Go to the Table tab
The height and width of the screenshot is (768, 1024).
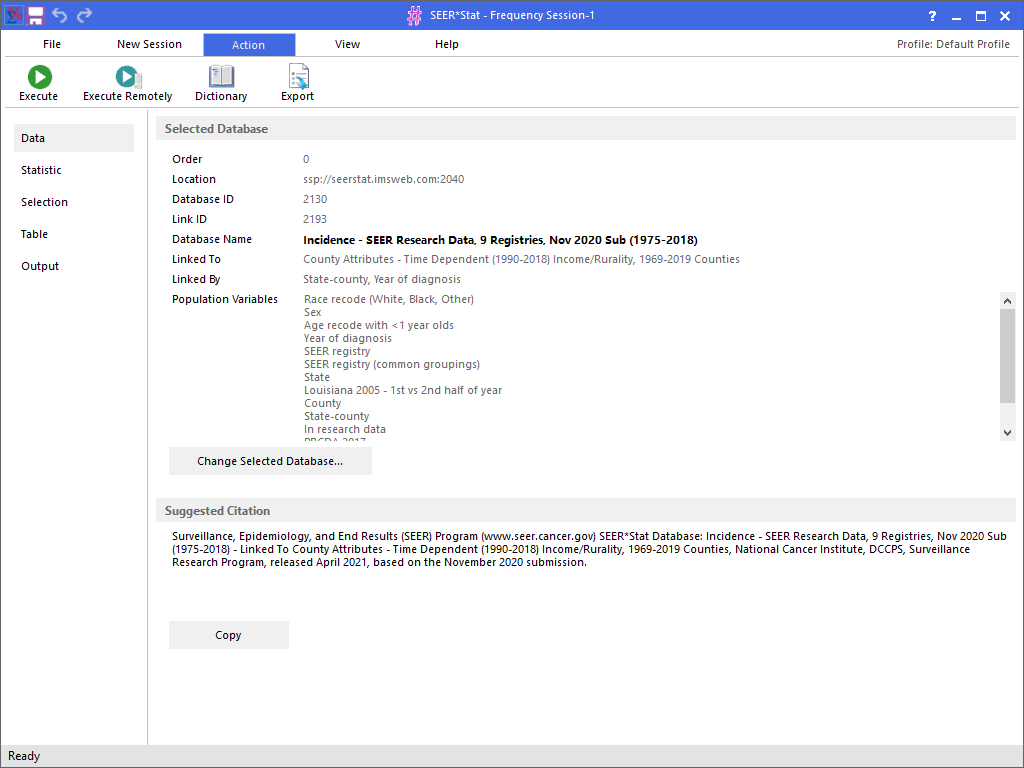tap(35, 234)
